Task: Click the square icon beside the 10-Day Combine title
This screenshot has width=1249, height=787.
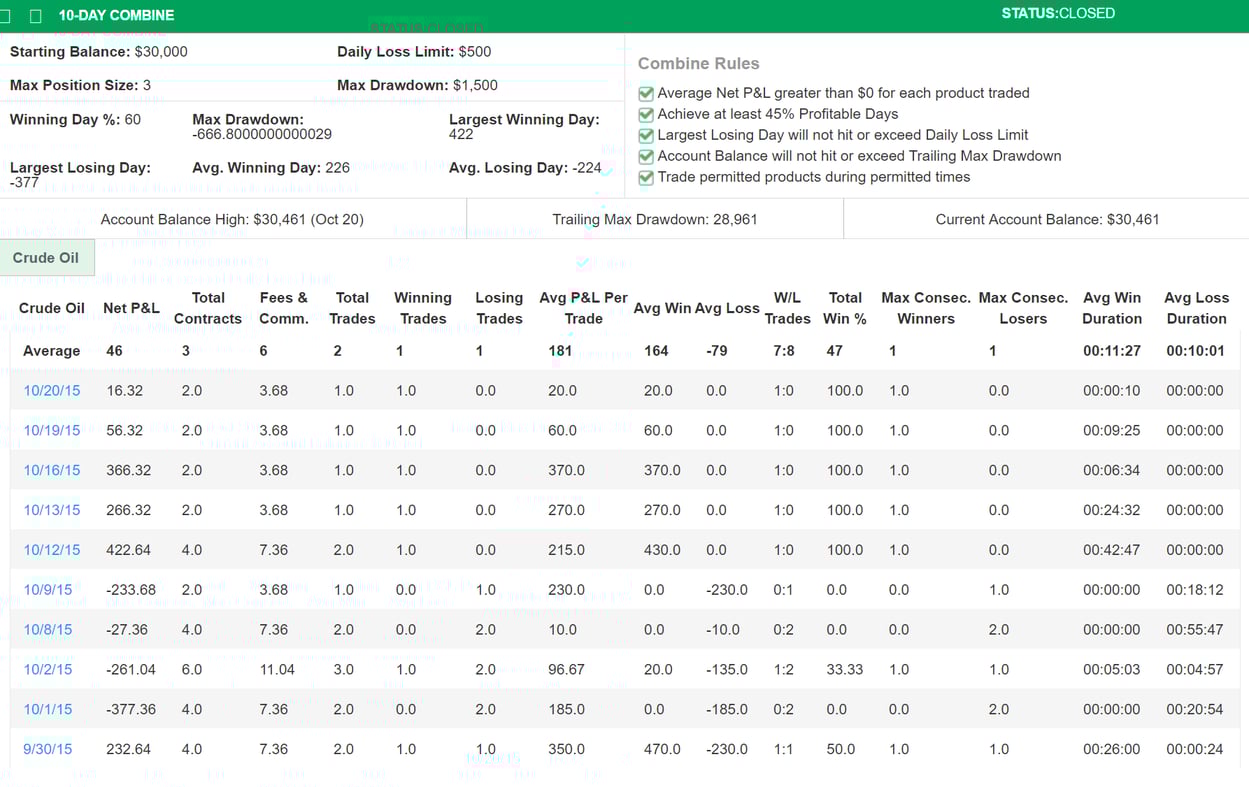Action: click(36, 16)
